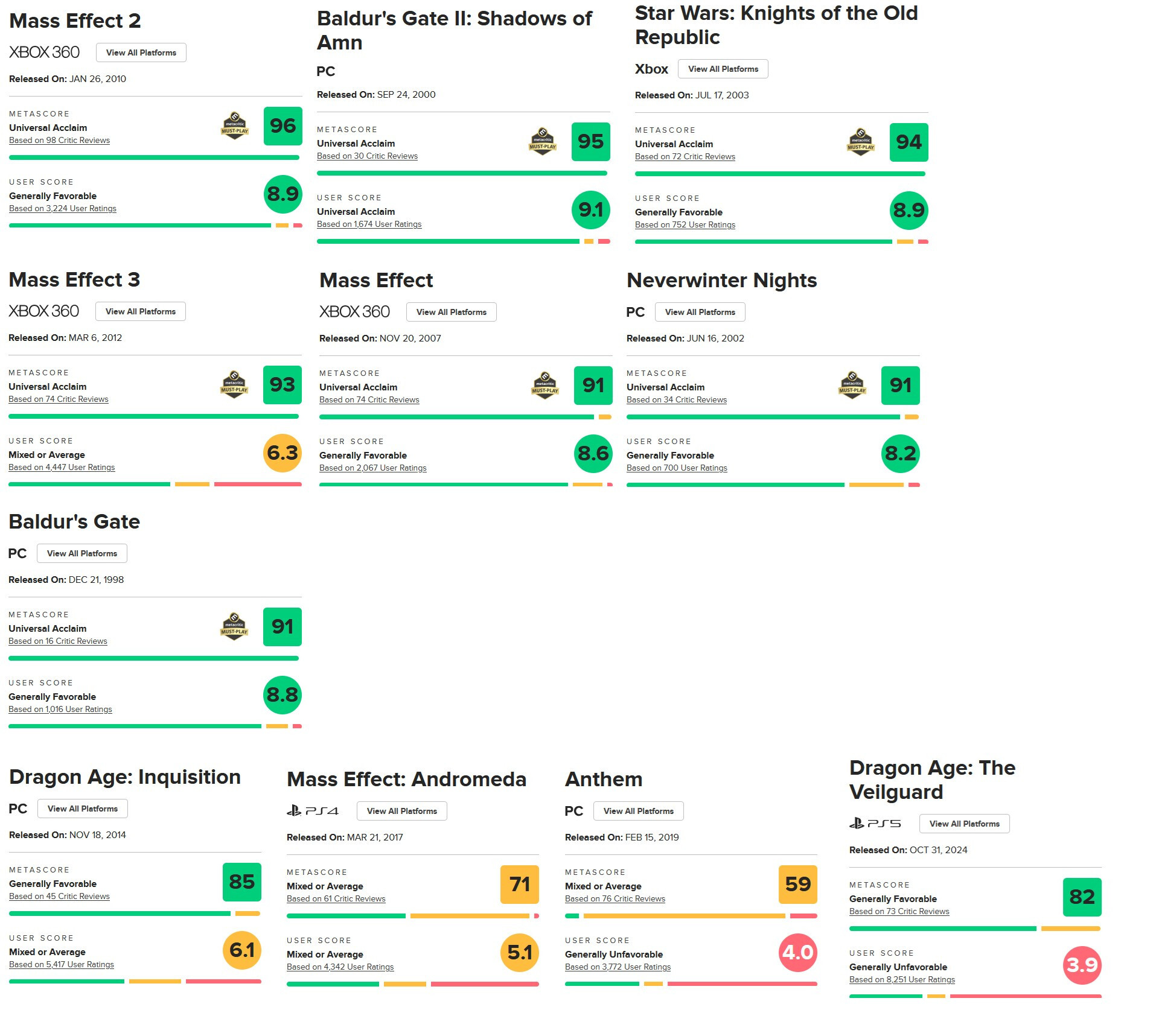Click Neverwinter Nights Must-Play badge icon
This screenshot has height=1036, width=1159.
tap(852, 386)
